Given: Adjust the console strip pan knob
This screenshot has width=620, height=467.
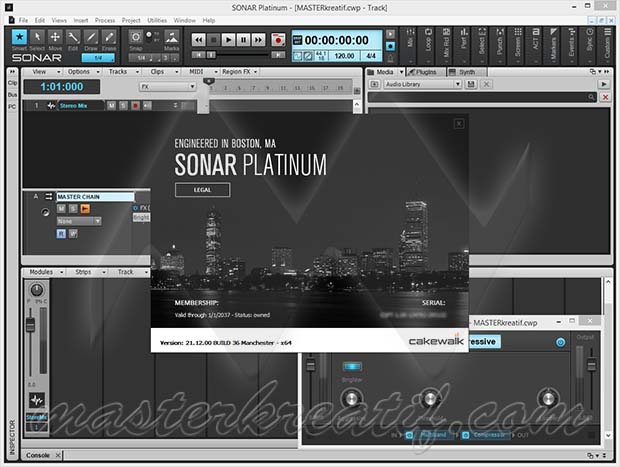Looking at the screenshot, I should click(36, 290).
